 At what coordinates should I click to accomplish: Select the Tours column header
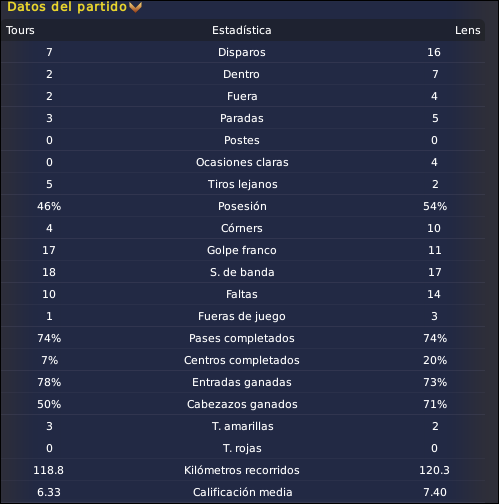[20, 30]
